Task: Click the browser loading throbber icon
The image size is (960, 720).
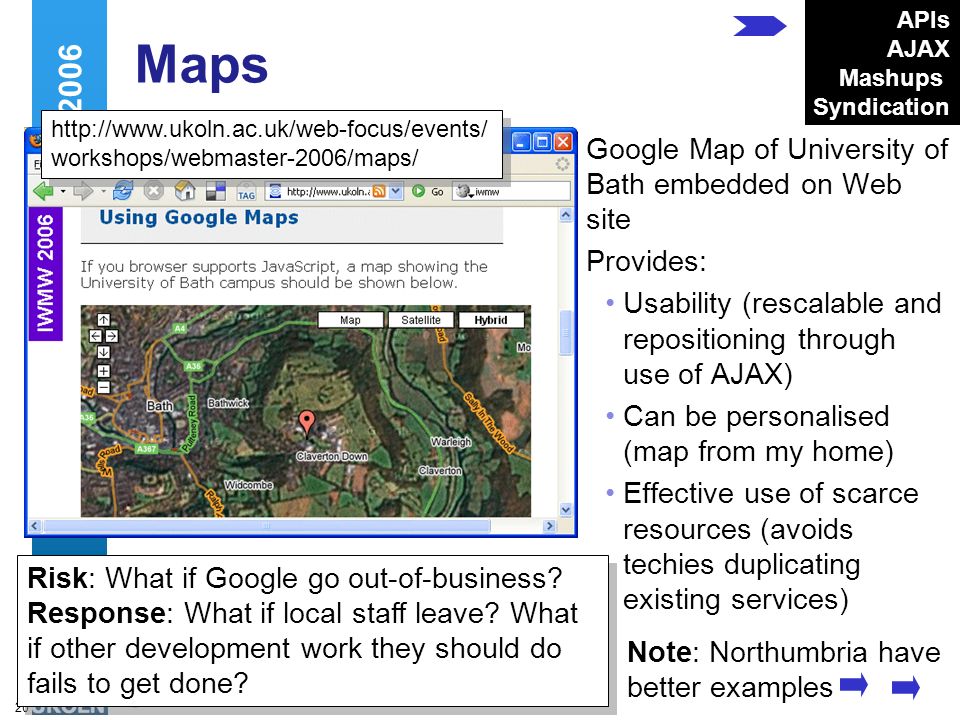Action: pos(562,164)
